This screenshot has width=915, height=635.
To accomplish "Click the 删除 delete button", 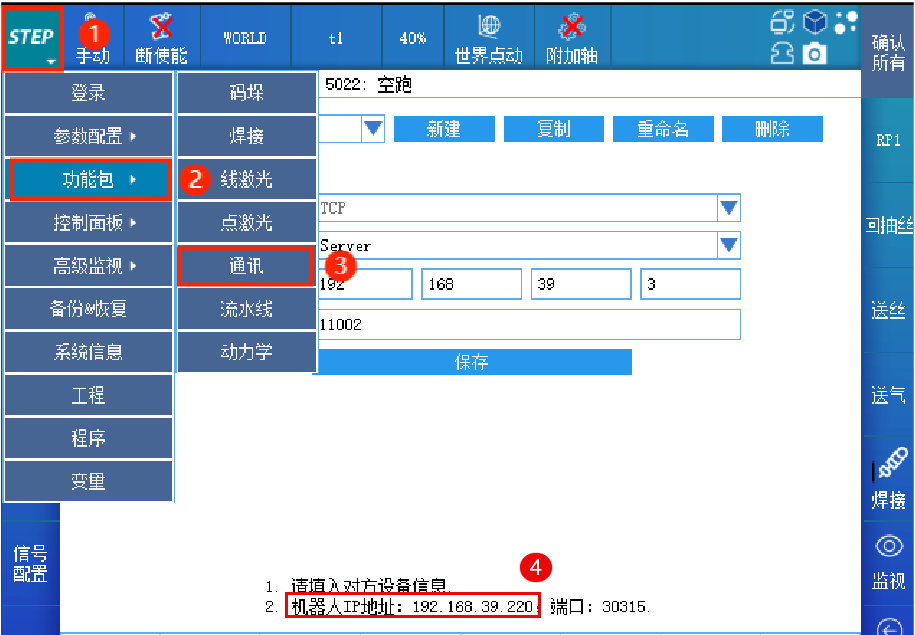I will (x=772, y=130).
